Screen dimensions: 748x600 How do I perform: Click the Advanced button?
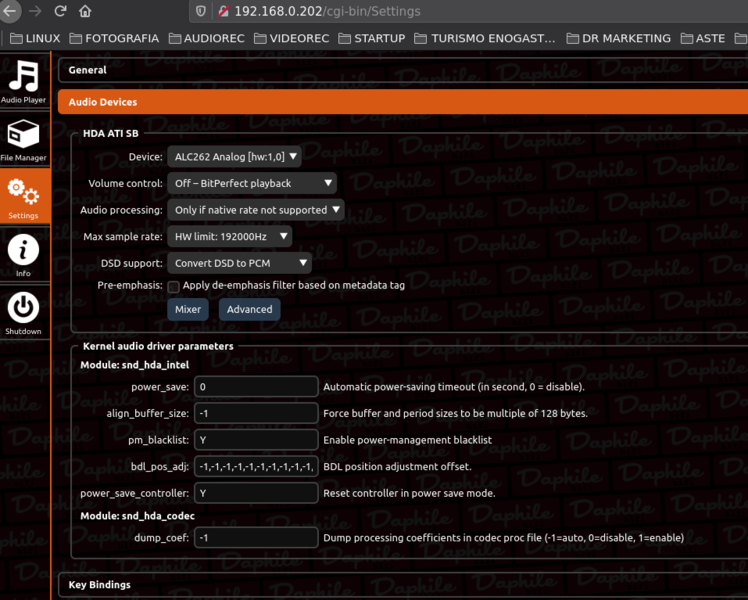tap(250, 310)
